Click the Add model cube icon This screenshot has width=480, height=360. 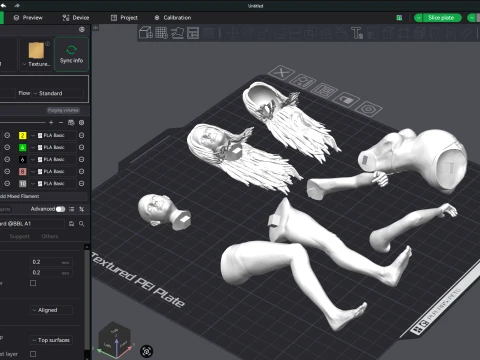tap(145, 33)
